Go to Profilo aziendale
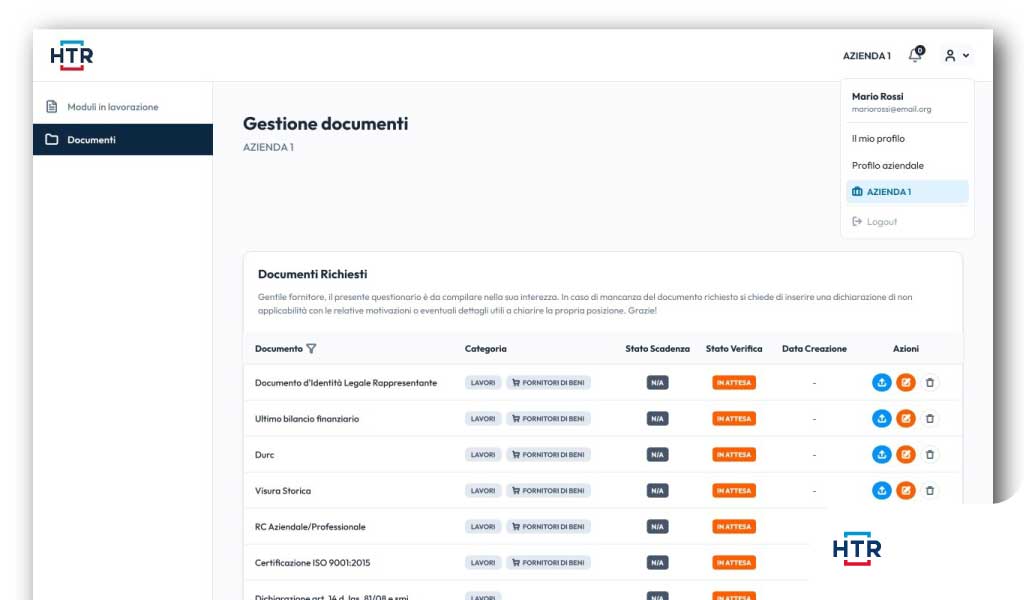This screenshot has width=1024, height=600. 888,165
